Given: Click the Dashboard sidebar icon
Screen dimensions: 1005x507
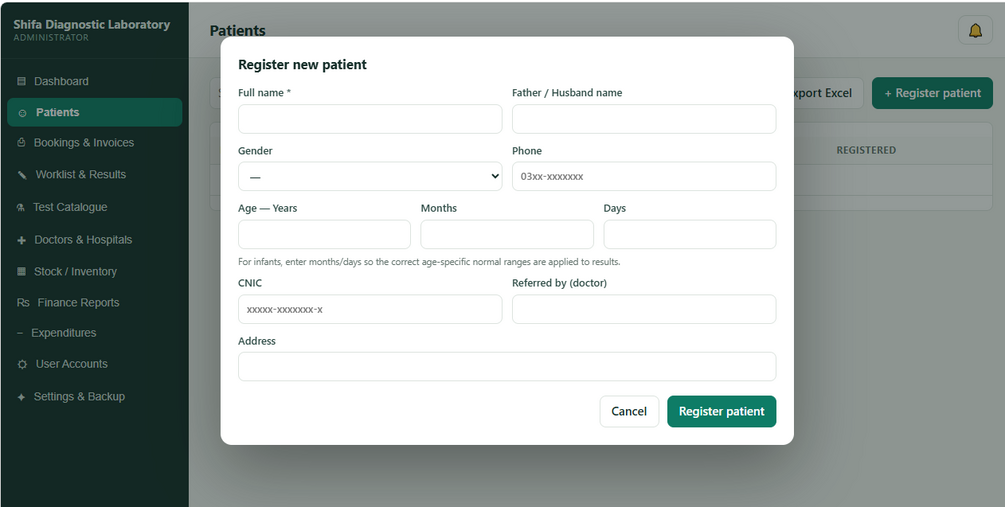Looking at the screenshot, I should pos(21,81).
